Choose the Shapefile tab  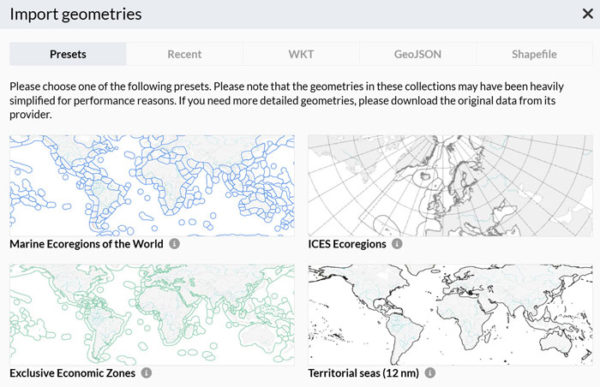pos(535,54)
